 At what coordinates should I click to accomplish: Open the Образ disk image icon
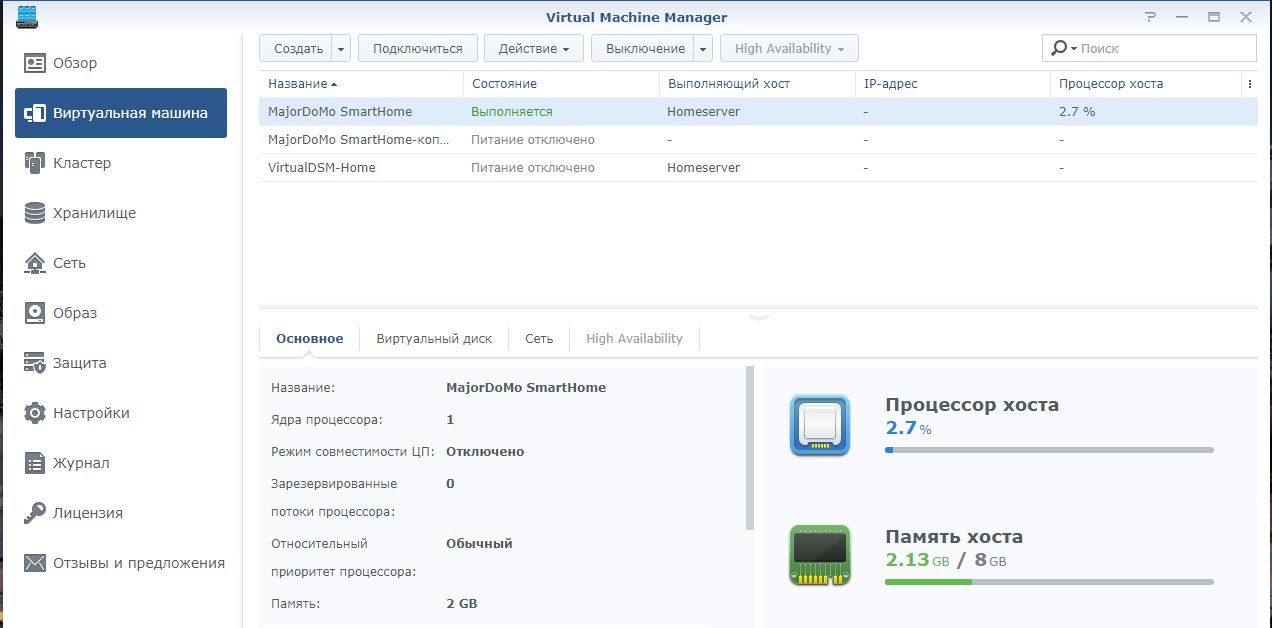point(35,313)
